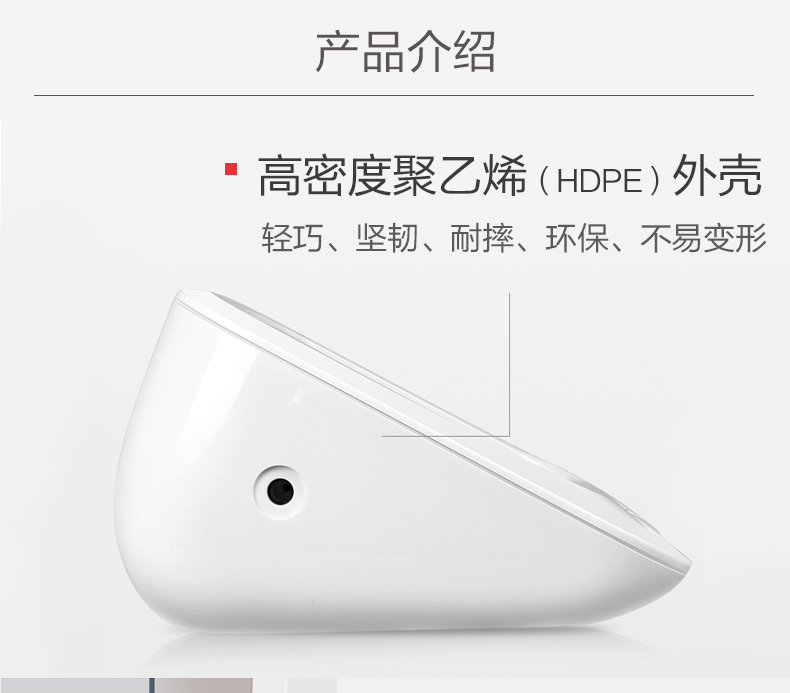Click the vertical callout pointer line
790x693 pixels.
(509, 364)
